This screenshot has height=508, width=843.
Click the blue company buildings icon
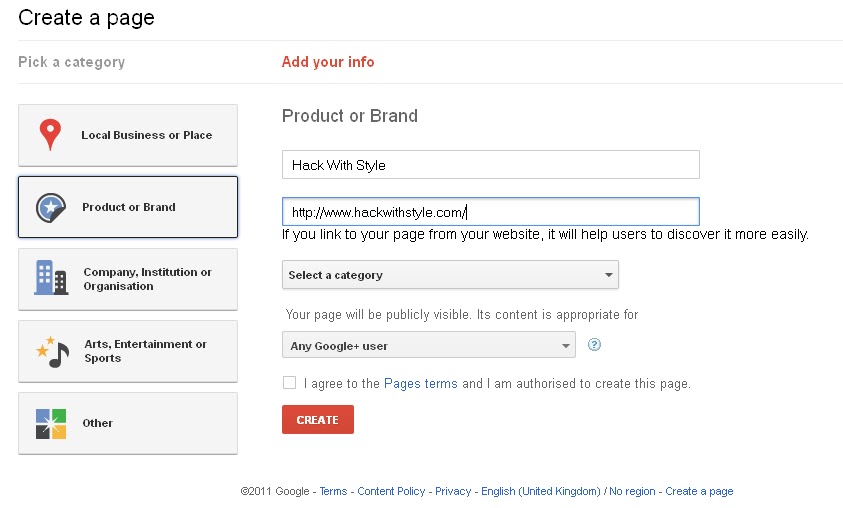click(x=51, y=278)
